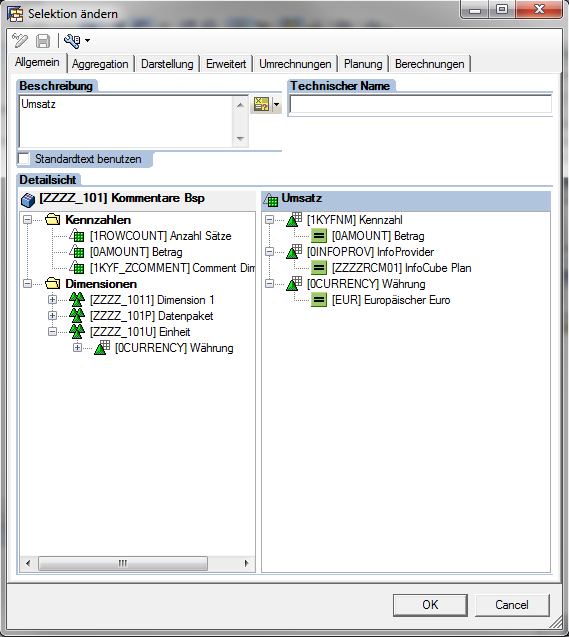The width and height of the screenshot is (569, 637).
Task: Select the equals icon next to EUR
Action: tap(319, 300)
